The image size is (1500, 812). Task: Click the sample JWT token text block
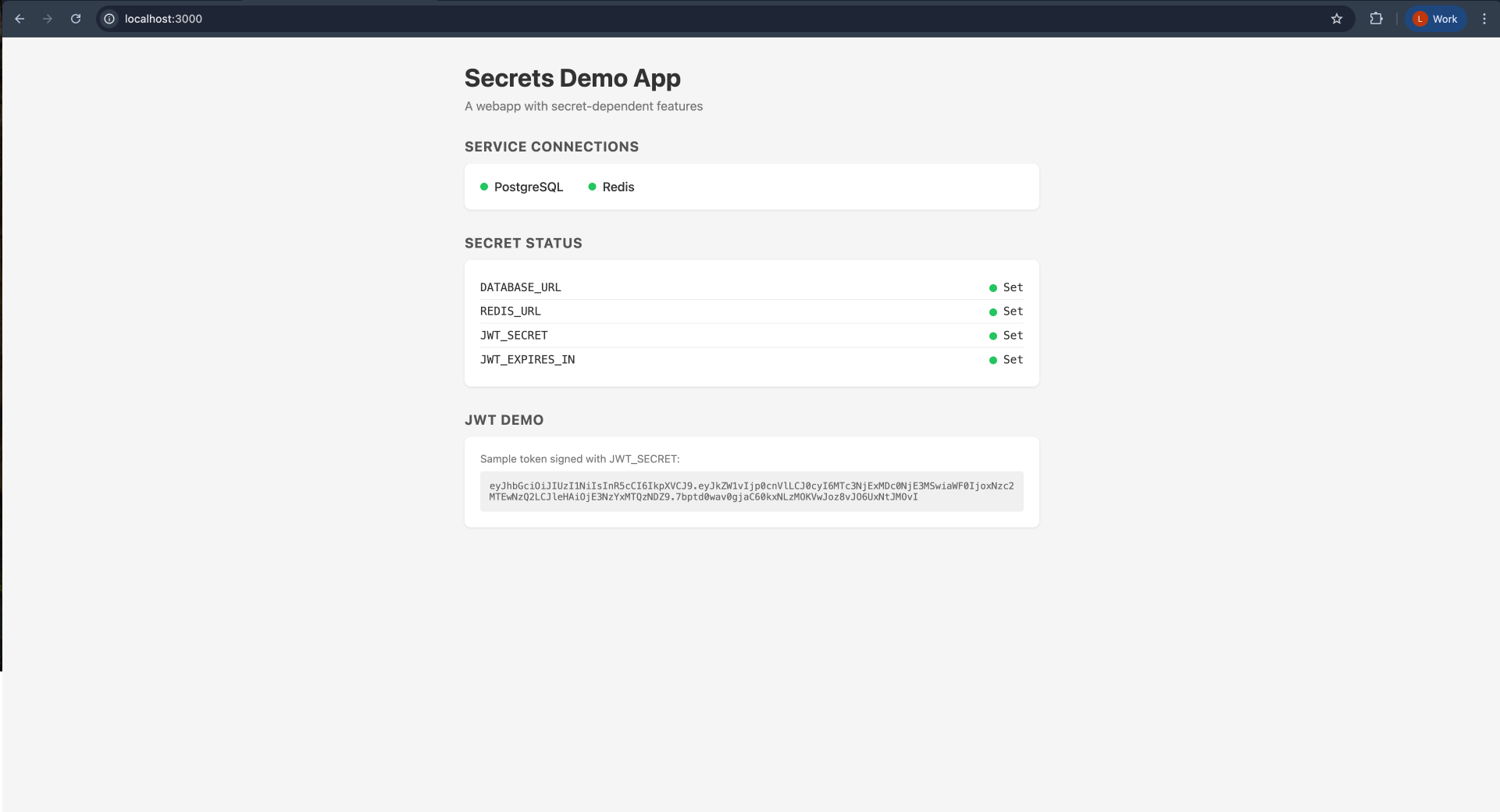pos(750,492)
